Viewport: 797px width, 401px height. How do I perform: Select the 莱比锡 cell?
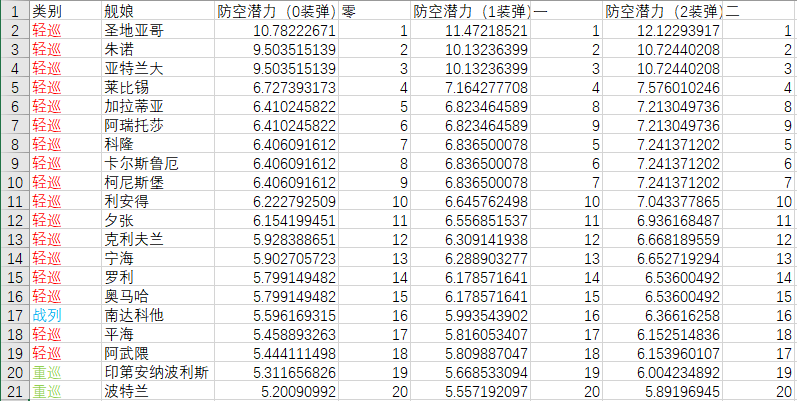coord(158,87)
